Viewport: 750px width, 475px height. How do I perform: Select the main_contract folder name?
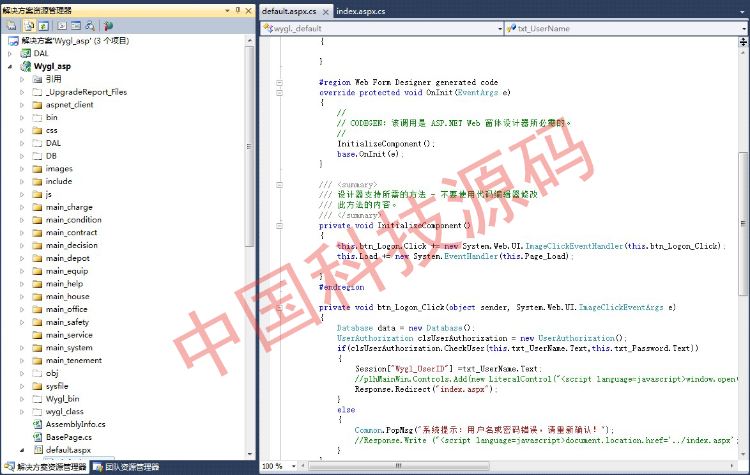point(71,232)
